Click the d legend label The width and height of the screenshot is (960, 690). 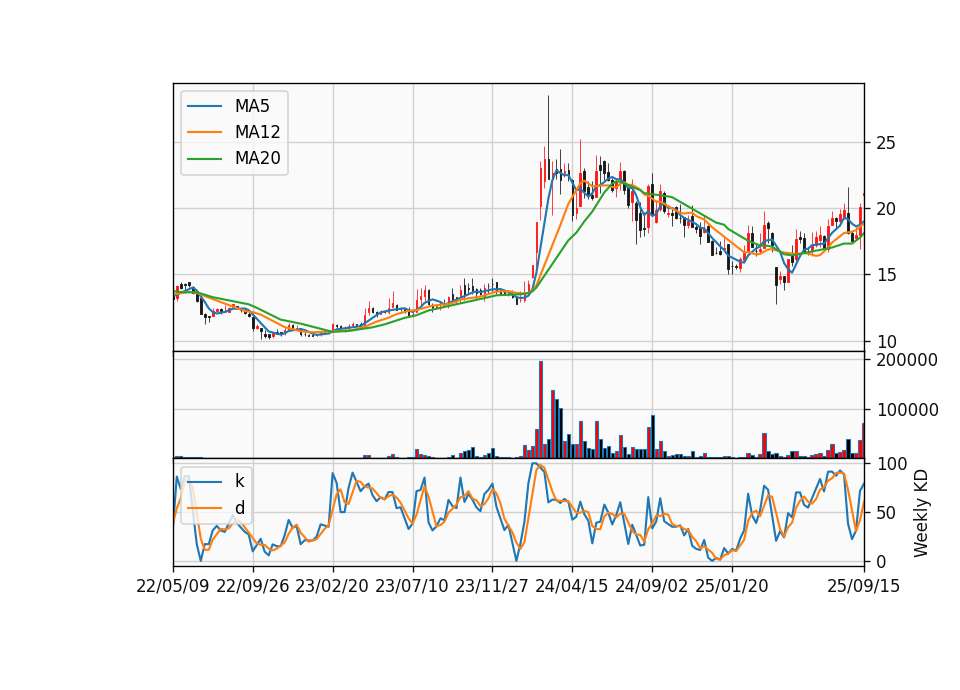[239, 508]
